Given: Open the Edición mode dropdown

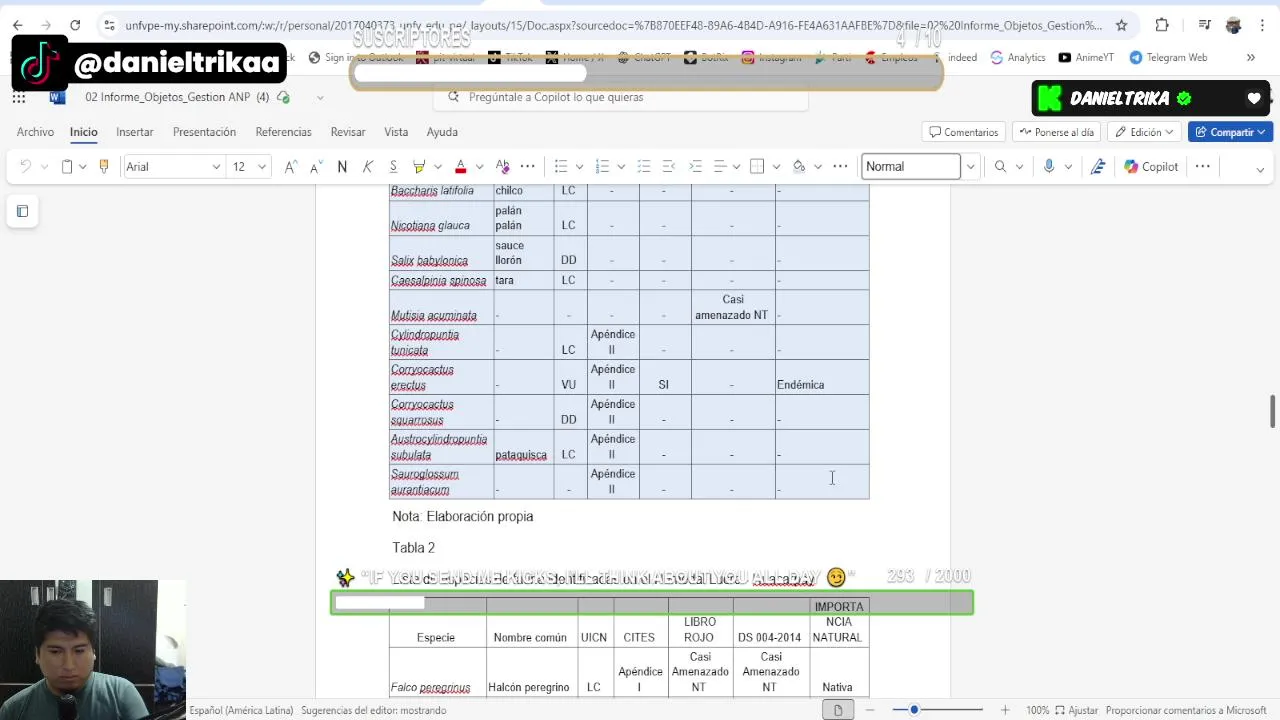Looking at the screenshot, I should click(x=1146, y=132).
